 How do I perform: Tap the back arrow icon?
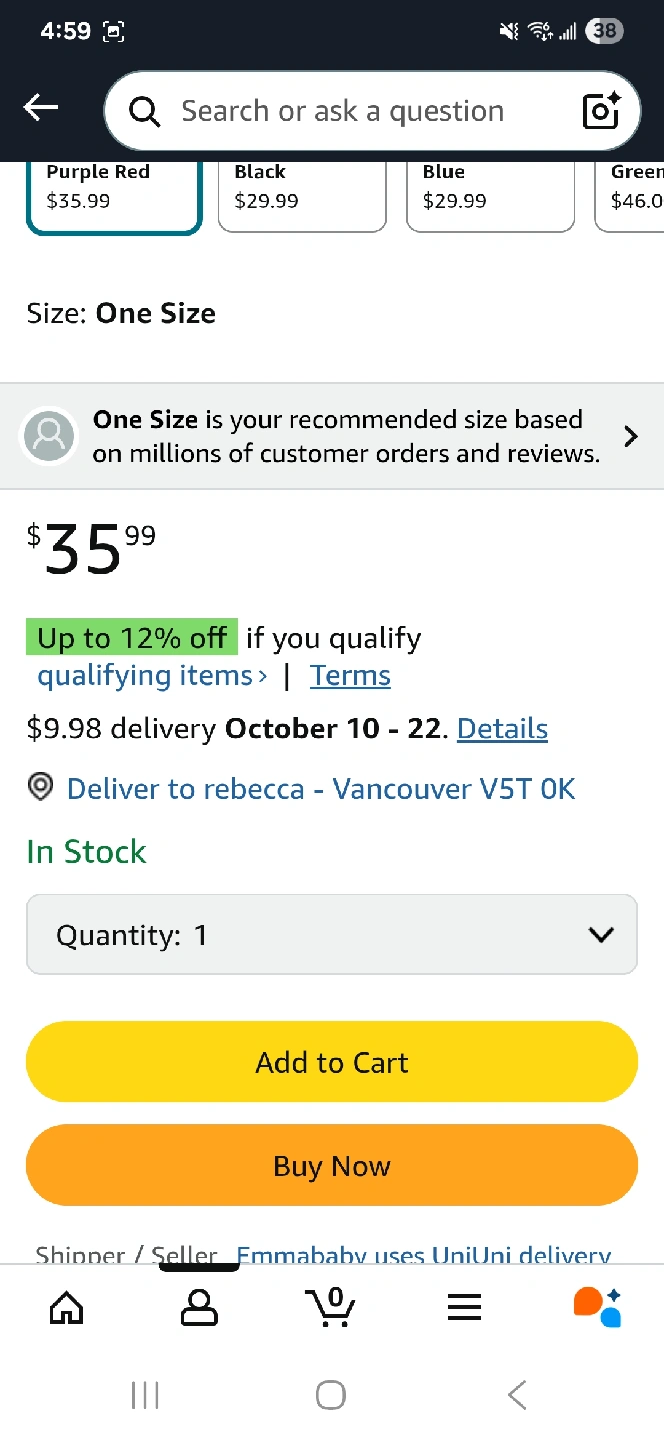pyautogui.click(x=41, y=108)
